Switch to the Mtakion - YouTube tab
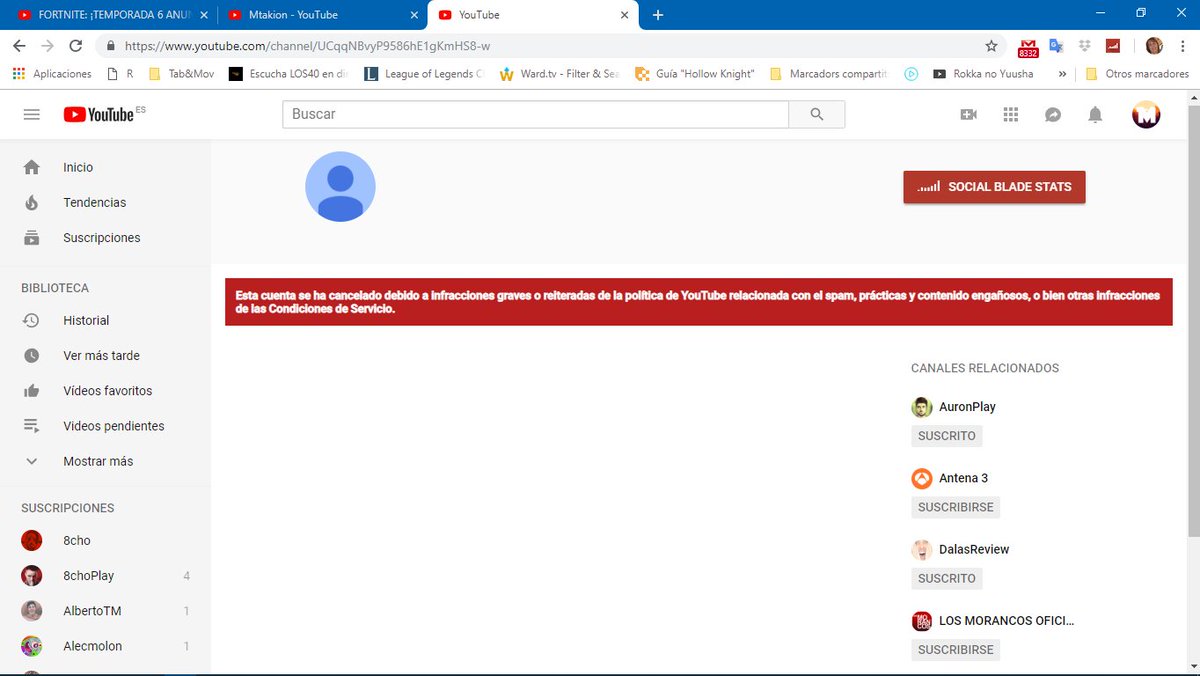The width and height of the screenshot is (1200, 676). tap(318, 15)
